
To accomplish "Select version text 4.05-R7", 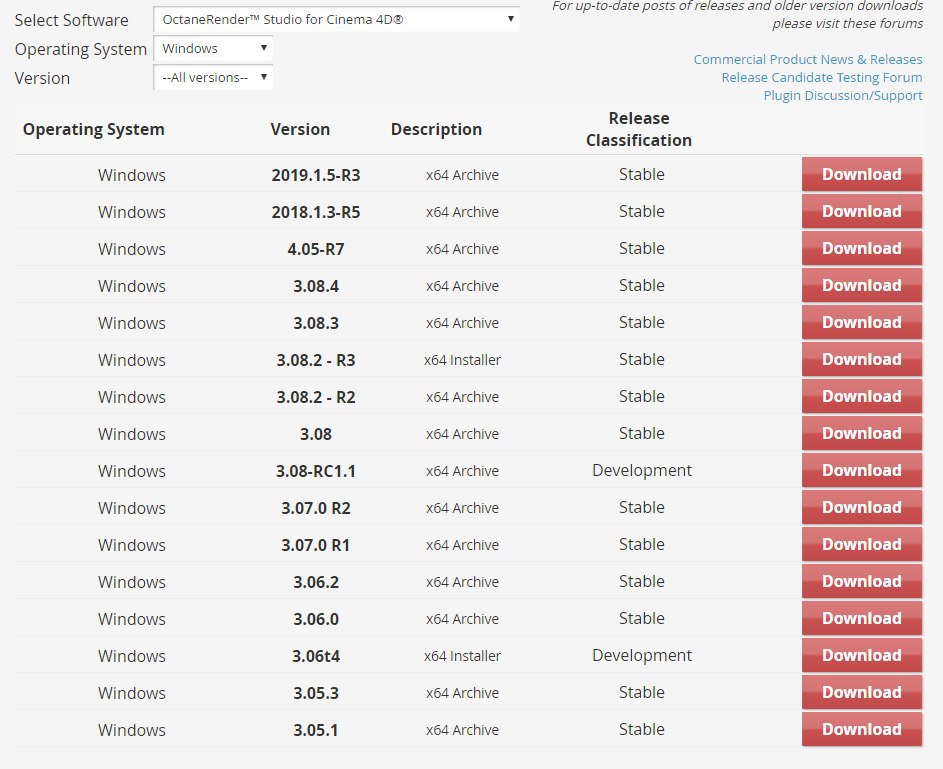I will [x=316, y=249].
